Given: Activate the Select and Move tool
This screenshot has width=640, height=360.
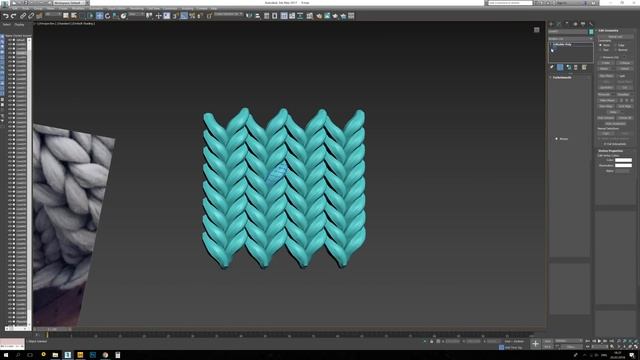Looking at the screenshot, I should 100,16.
